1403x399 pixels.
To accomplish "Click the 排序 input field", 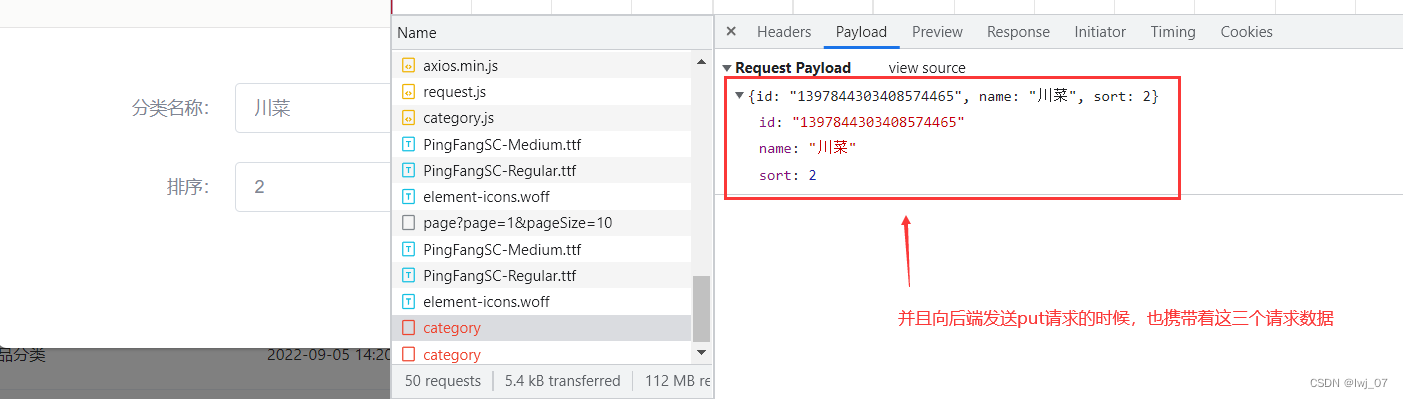I will pos(312,187).
